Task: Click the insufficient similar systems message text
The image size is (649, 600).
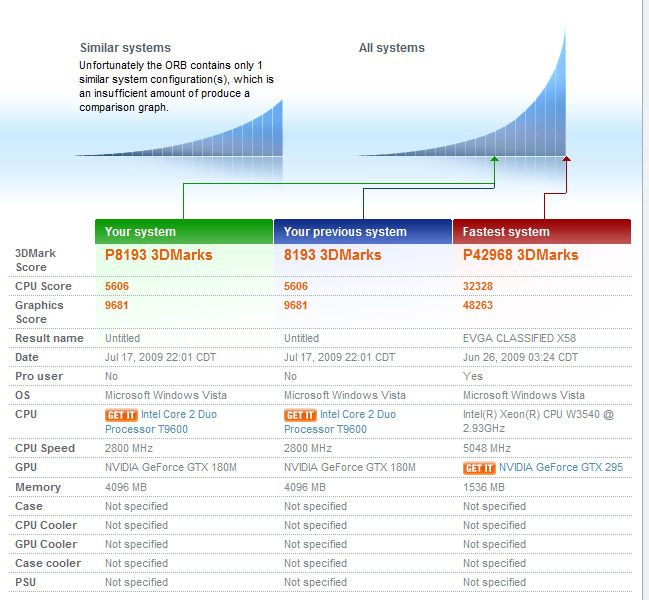Action: (x=176, y=86)
